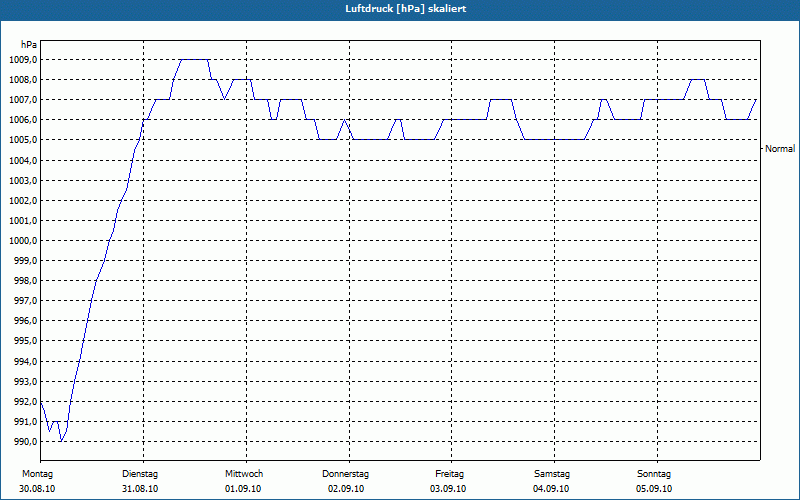The height and width of the screenshot is (500, 800).
Task: Click the 'Montag' day label
Action: click(x=37, y=474)
